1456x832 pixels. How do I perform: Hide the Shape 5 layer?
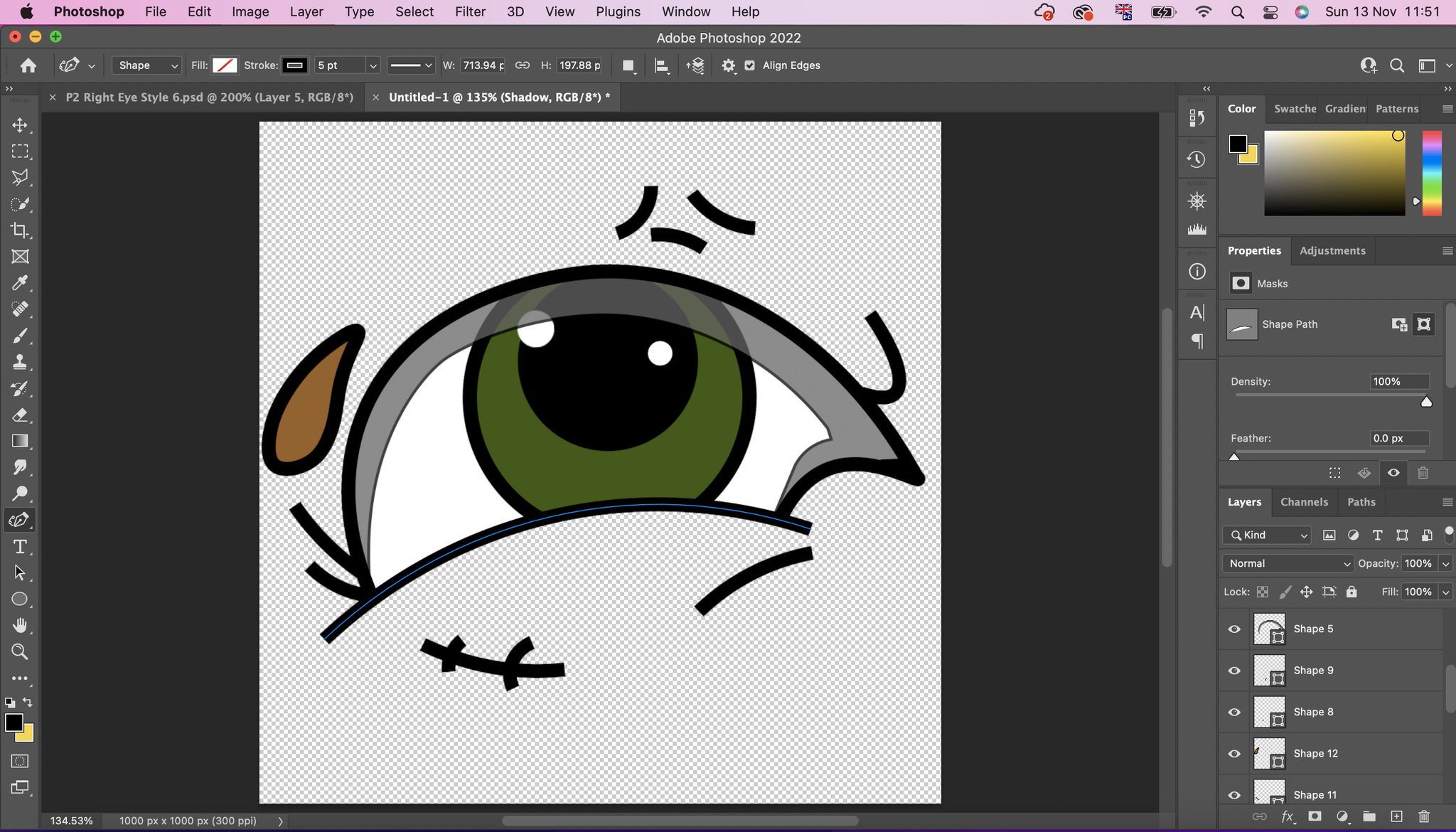pyautogui.click(x=1234, y=629)
